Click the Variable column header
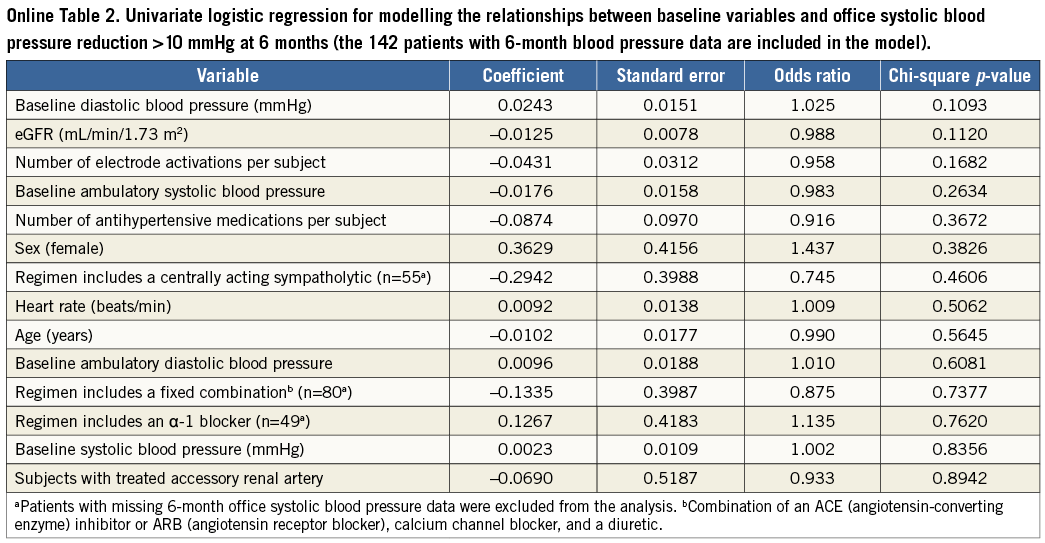 (x=227, y=76)
